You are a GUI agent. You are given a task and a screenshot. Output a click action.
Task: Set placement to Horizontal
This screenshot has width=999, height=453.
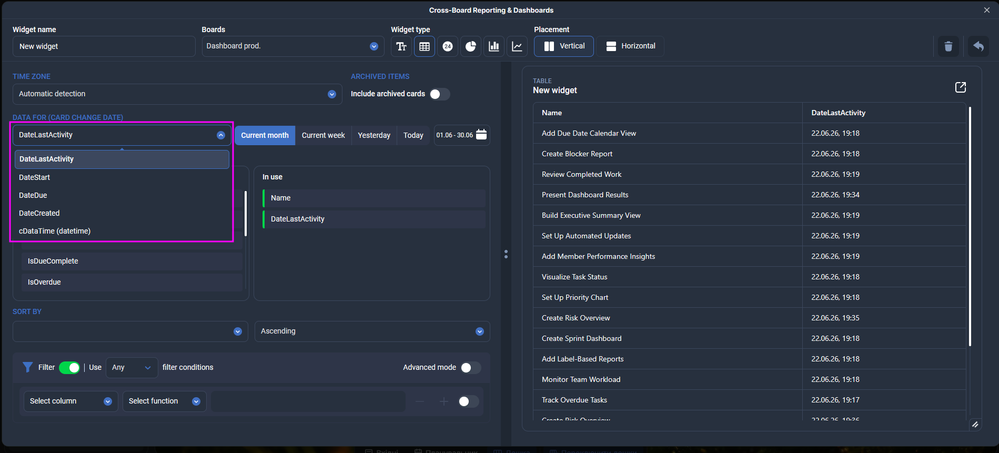coord(631,47)
